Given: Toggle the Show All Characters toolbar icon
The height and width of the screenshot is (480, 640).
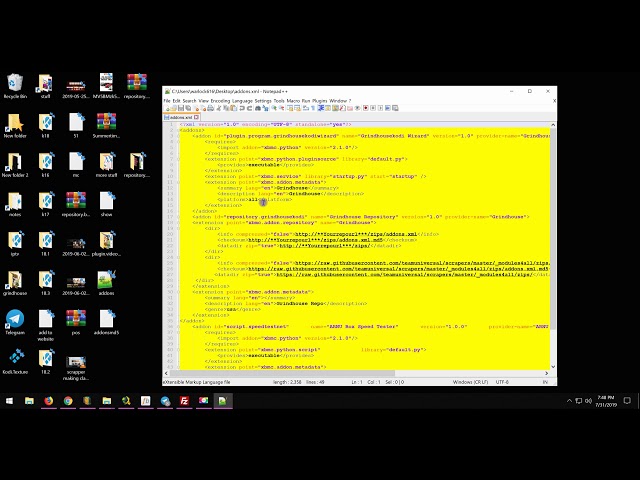Looking at the screenshot, I should 313,108.
